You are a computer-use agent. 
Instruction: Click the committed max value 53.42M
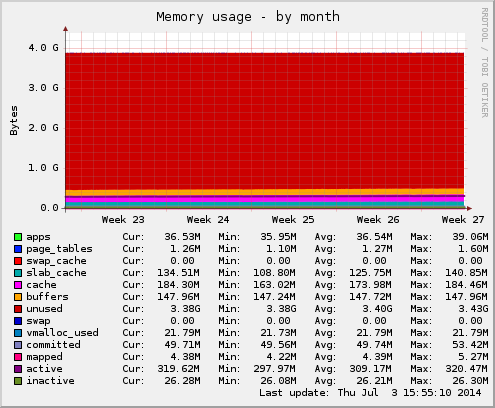(x=470, y=345)
